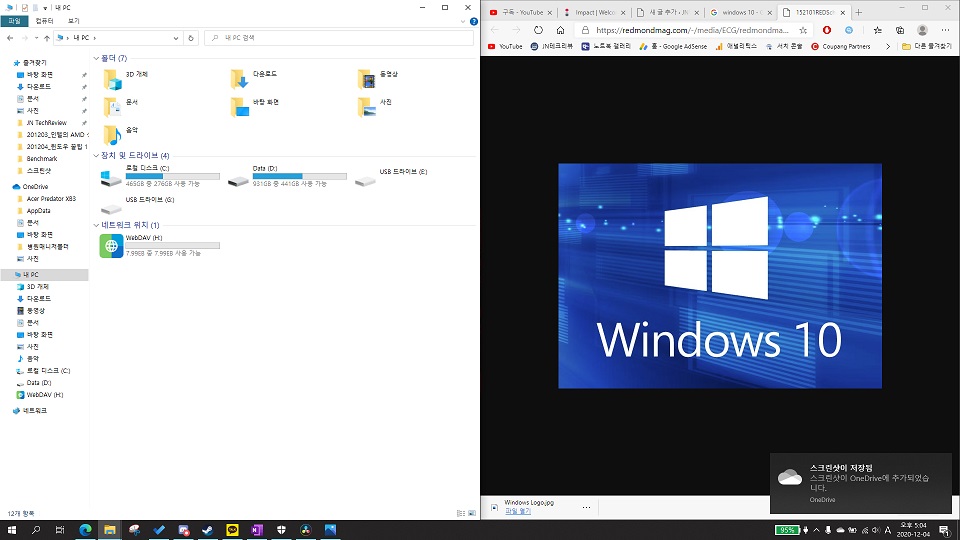Image resolution: width=960 pixels, height=540 pixels.
Task: Show hidden system tray icons
Action: click(x=816, y=530)
